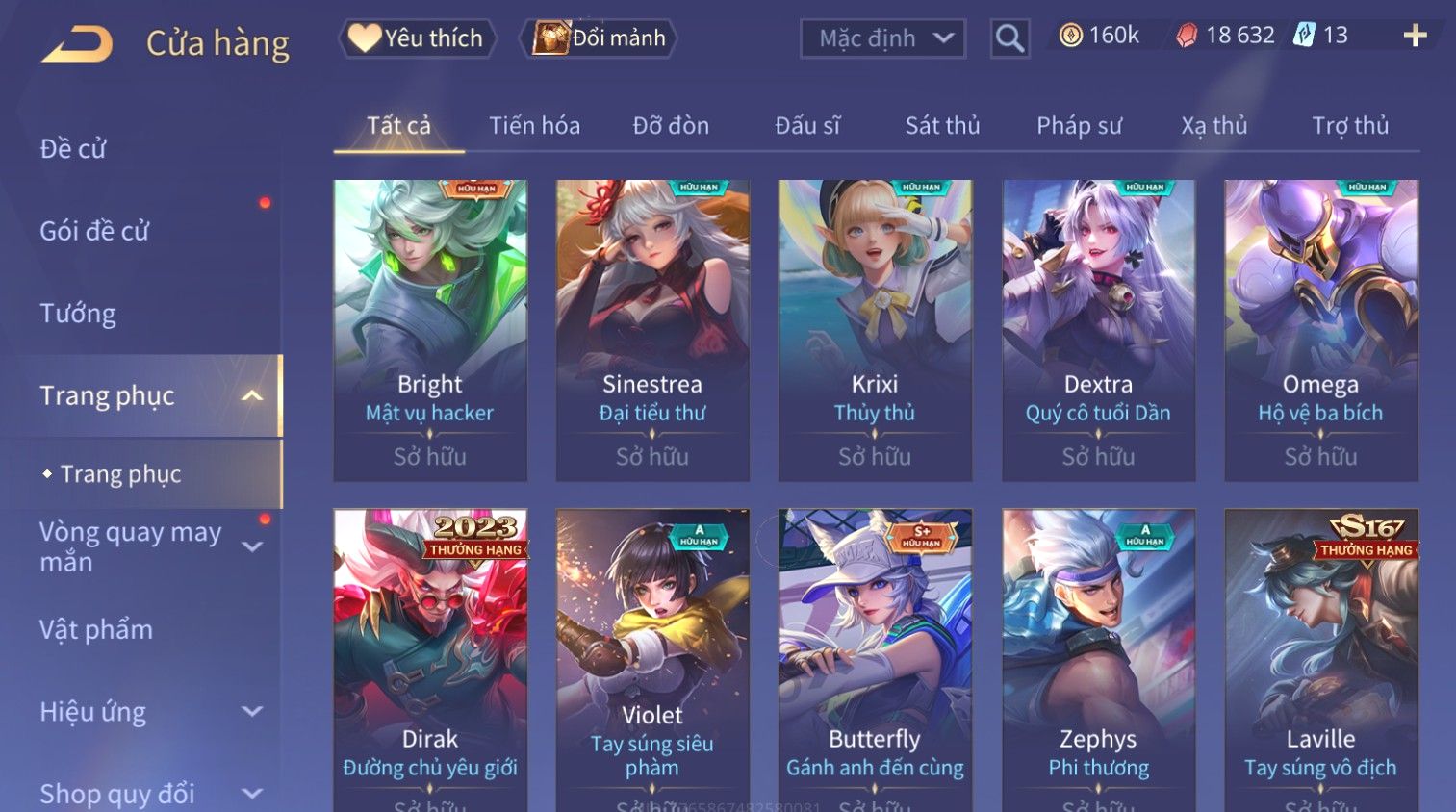Screen dimensions: 1456x812
Task: Tap the back arrow icon
Action: pos(77,44)
